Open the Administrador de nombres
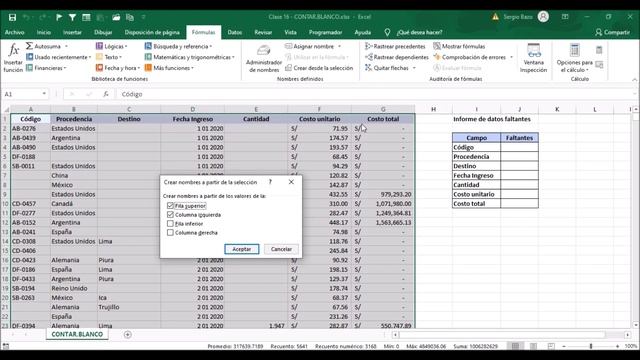The height and width of the screenshot is (360, 640). click(x=264, y=59)
